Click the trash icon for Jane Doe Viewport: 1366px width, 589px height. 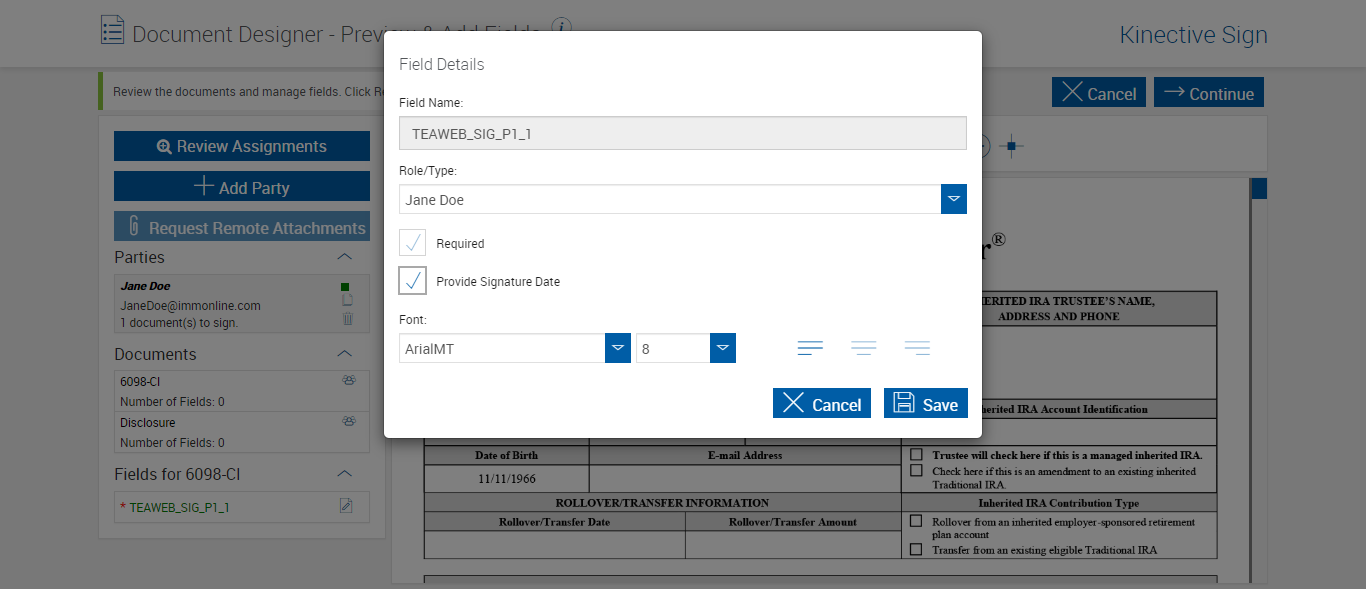click(x=347, y=319)
